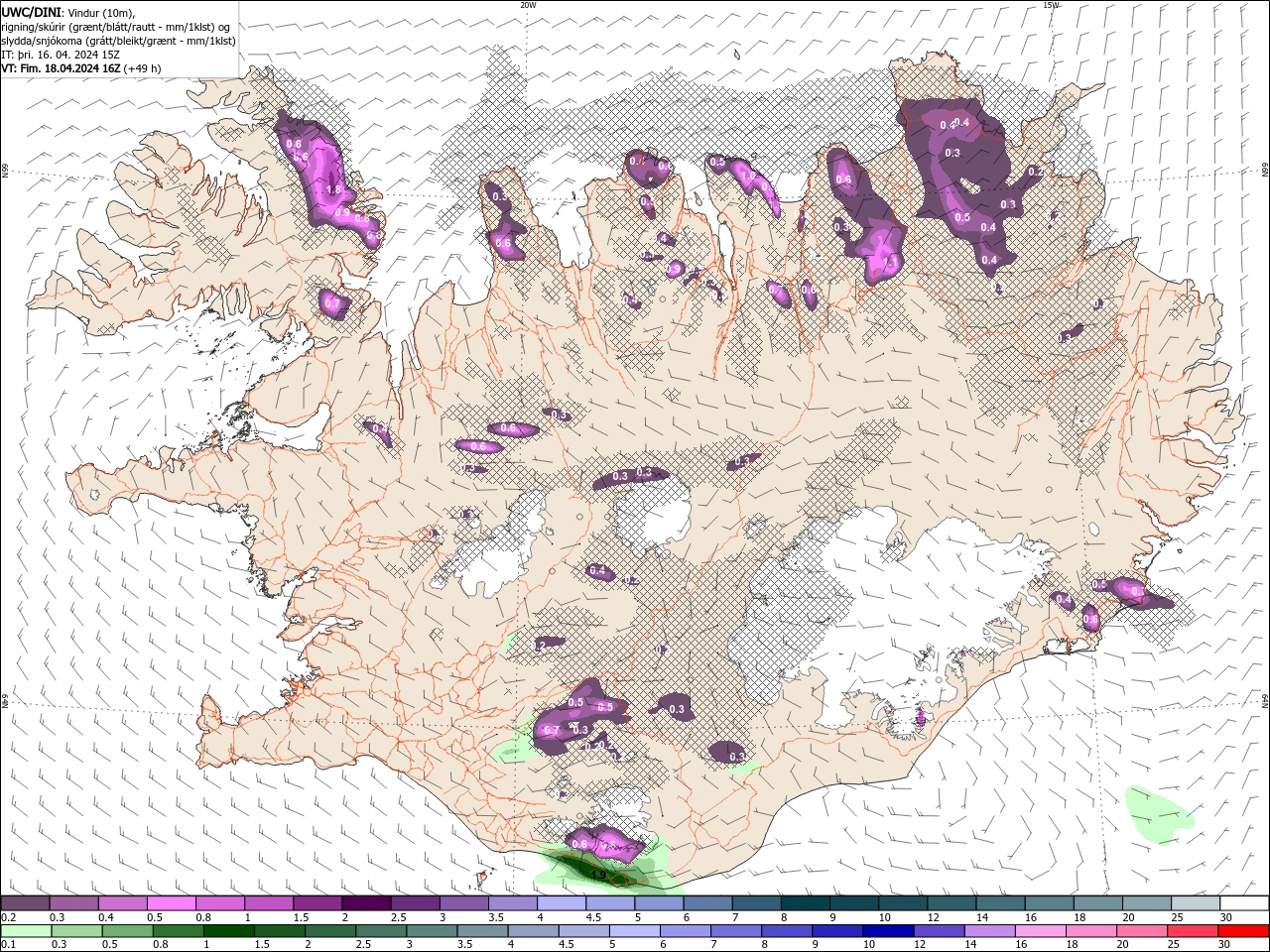
Task: Select snow legend swatch between 0.2 and 0.3
Action: click(25, 903)
